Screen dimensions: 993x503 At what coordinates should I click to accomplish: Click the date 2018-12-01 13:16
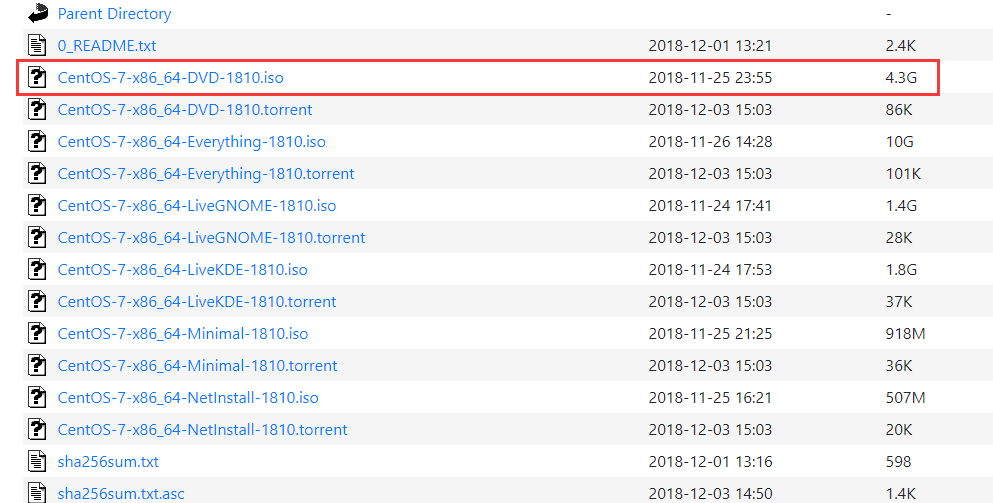(x=710, y=462)
